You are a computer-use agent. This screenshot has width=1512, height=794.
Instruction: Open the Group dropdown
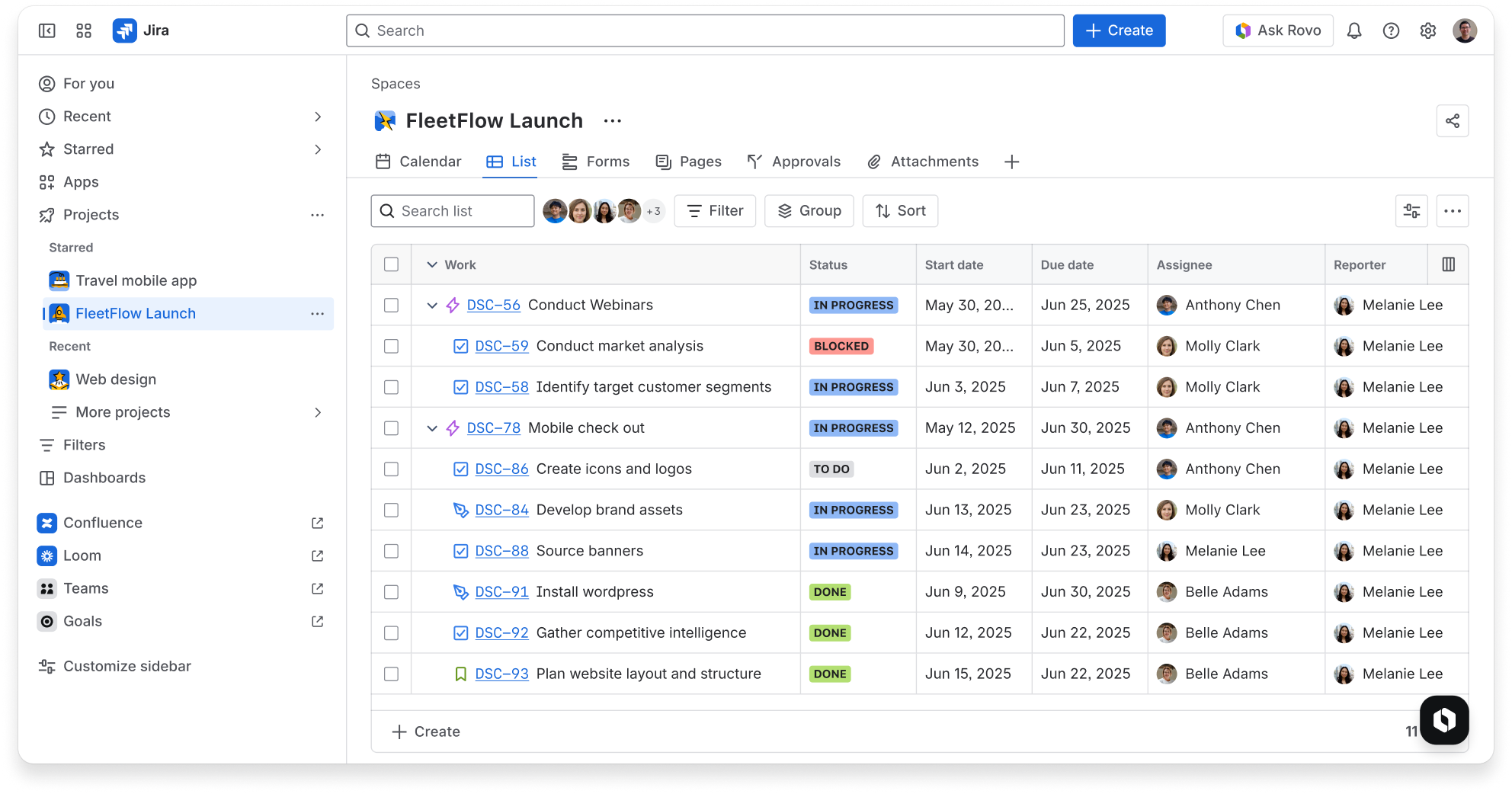tap(809, 211)
